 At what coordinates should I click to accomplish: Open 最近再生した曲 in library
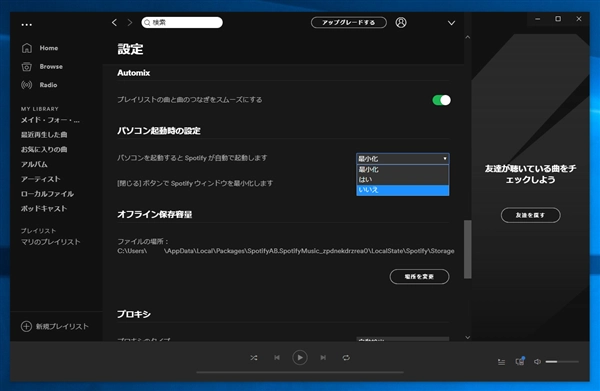coord(44,135)
